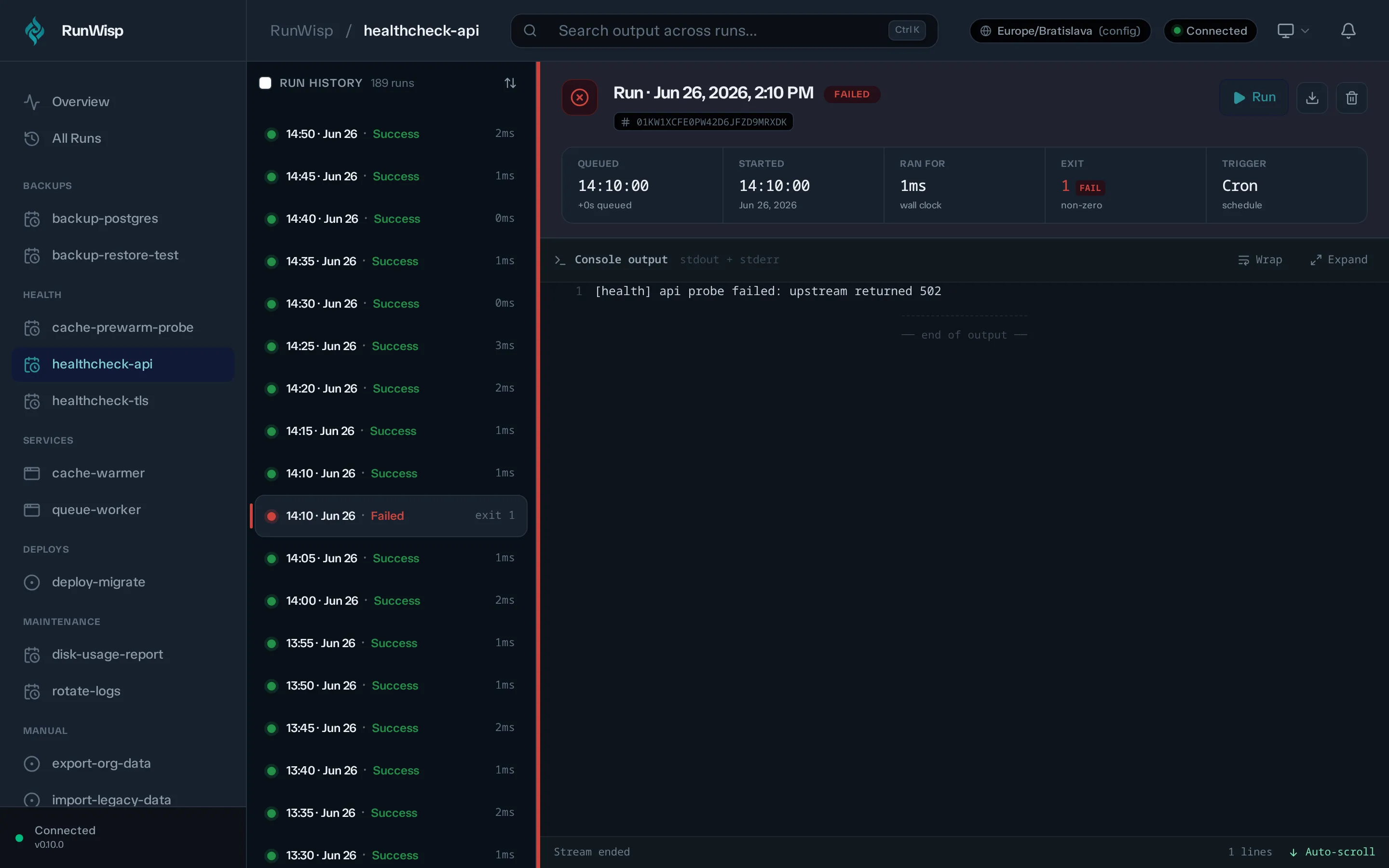Open the 14:50 Jun 26 success run

point(390,134)
